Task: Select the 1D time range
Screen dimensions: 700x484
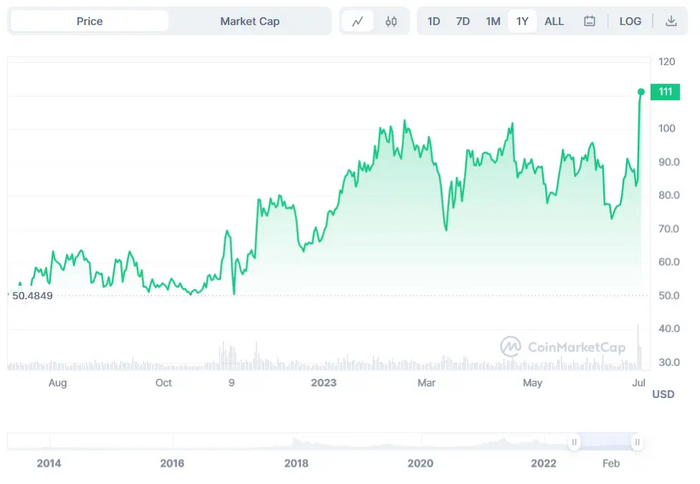Action: (x=434, y=21)
